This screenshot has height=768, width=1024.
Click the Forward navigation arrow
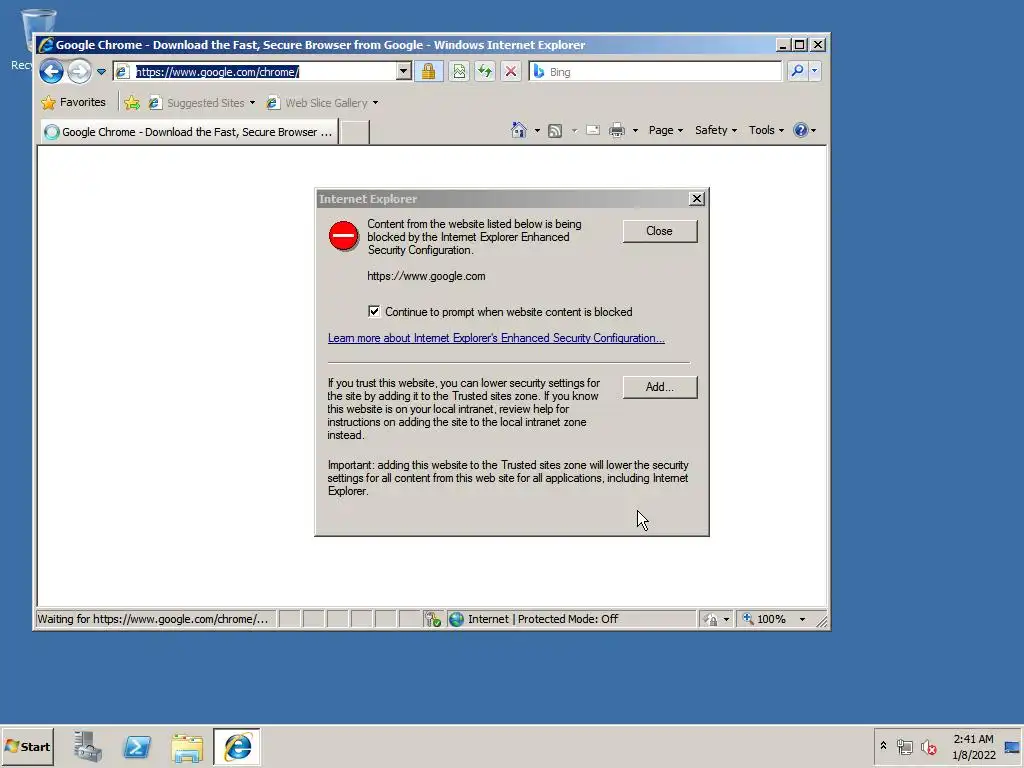(80, 71)
